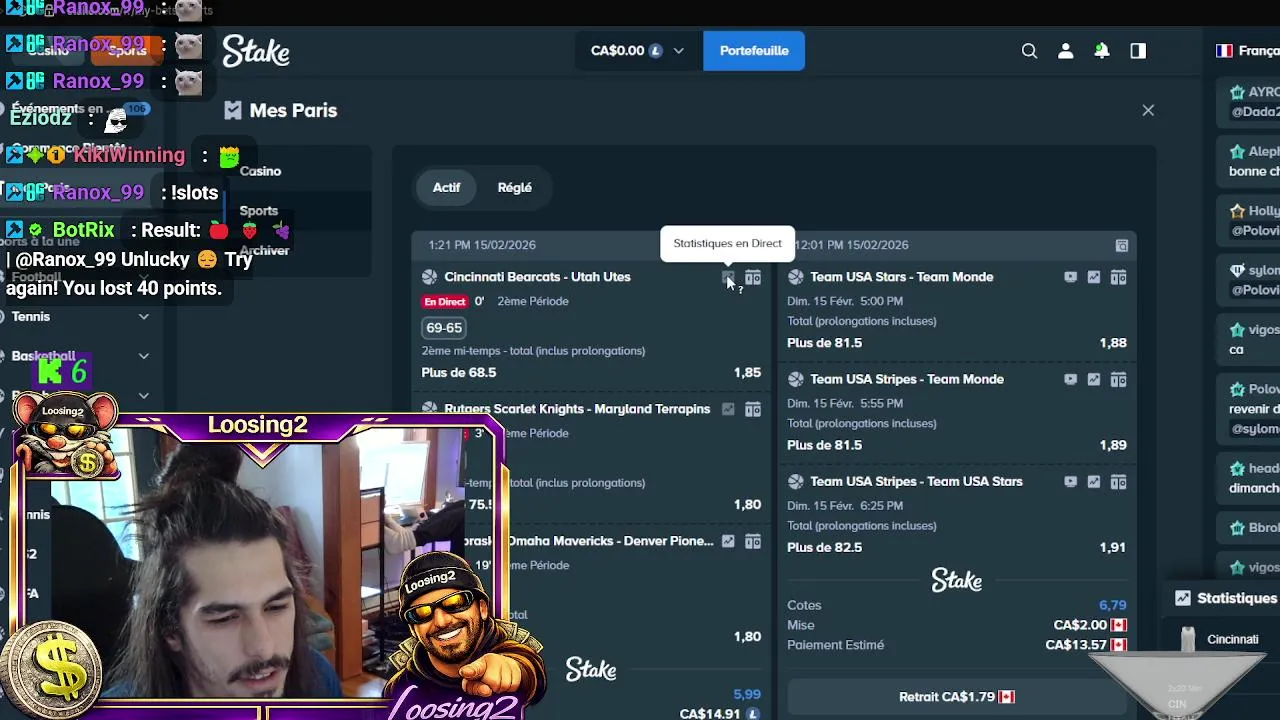1280x720 pixels.
Task: Select Casino in the menu
Action: (x=260, y=171)
